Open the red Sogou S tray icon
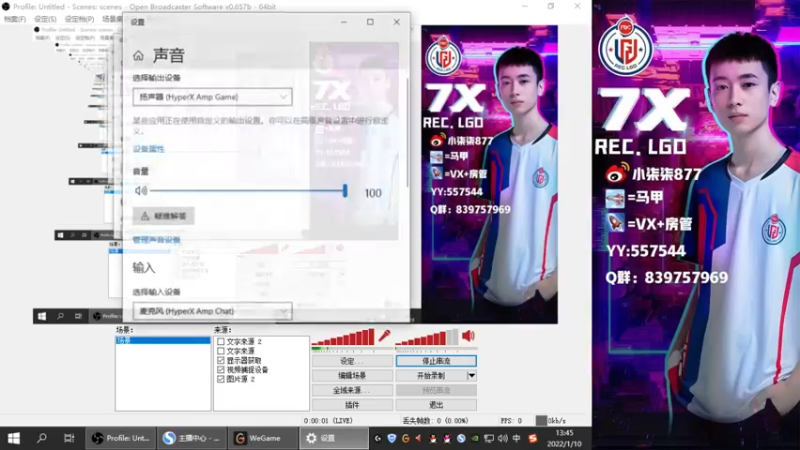Image resolution: width=800 pixels, height=450 pixels. [x=533, y=438]
